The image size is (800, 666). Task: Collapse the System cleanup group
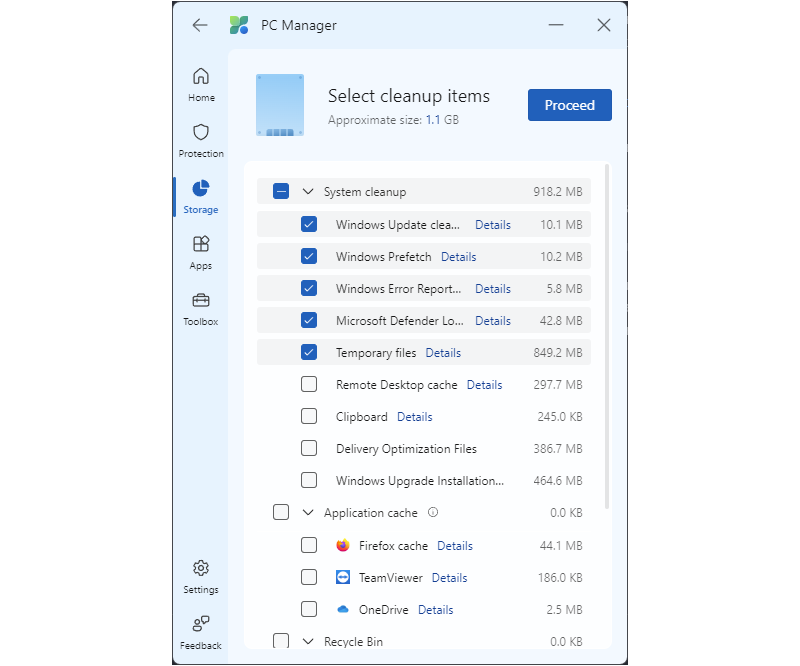point(308,191)
